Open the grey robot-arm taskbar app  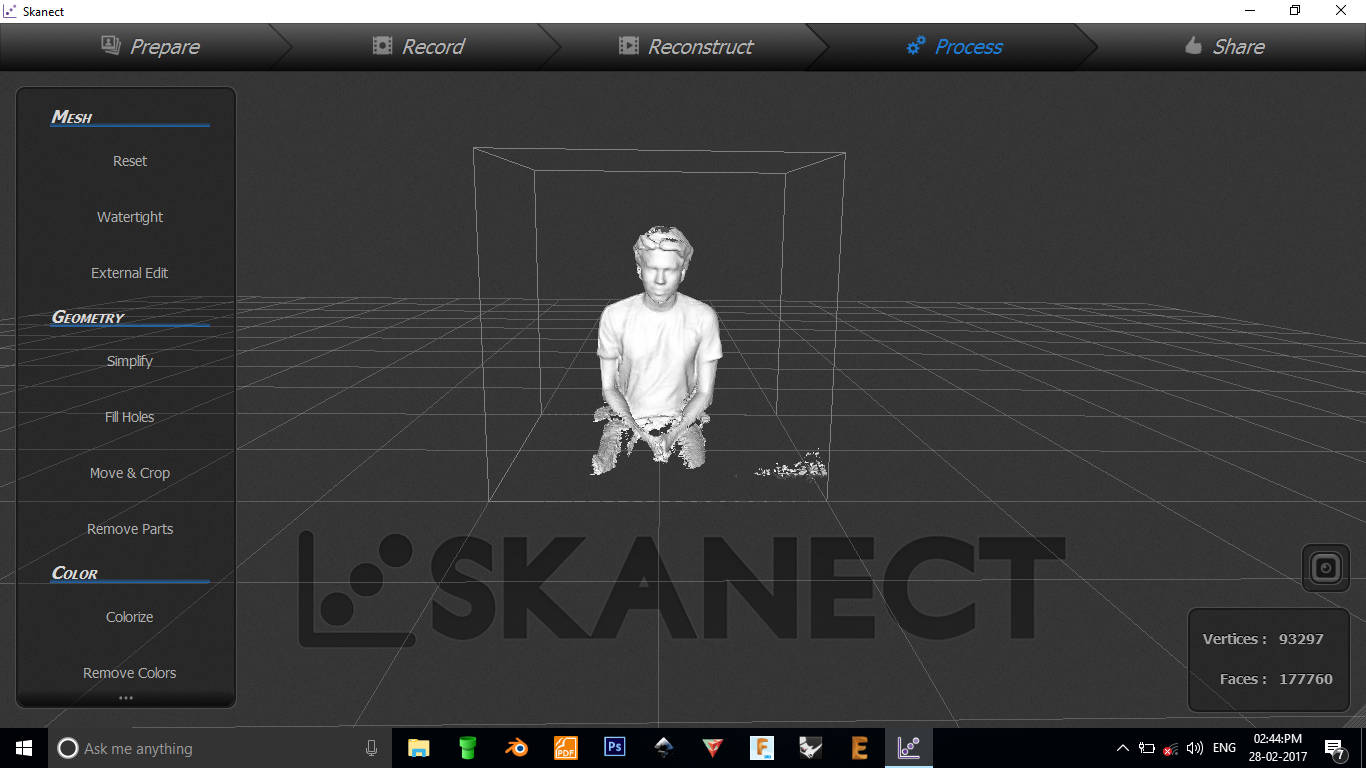(x=811, y=748)
